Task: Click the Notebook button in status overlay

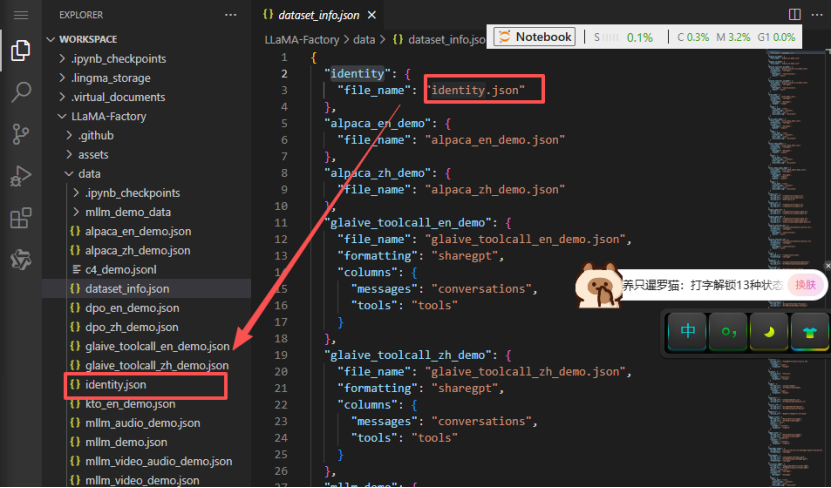Action: 535,37
